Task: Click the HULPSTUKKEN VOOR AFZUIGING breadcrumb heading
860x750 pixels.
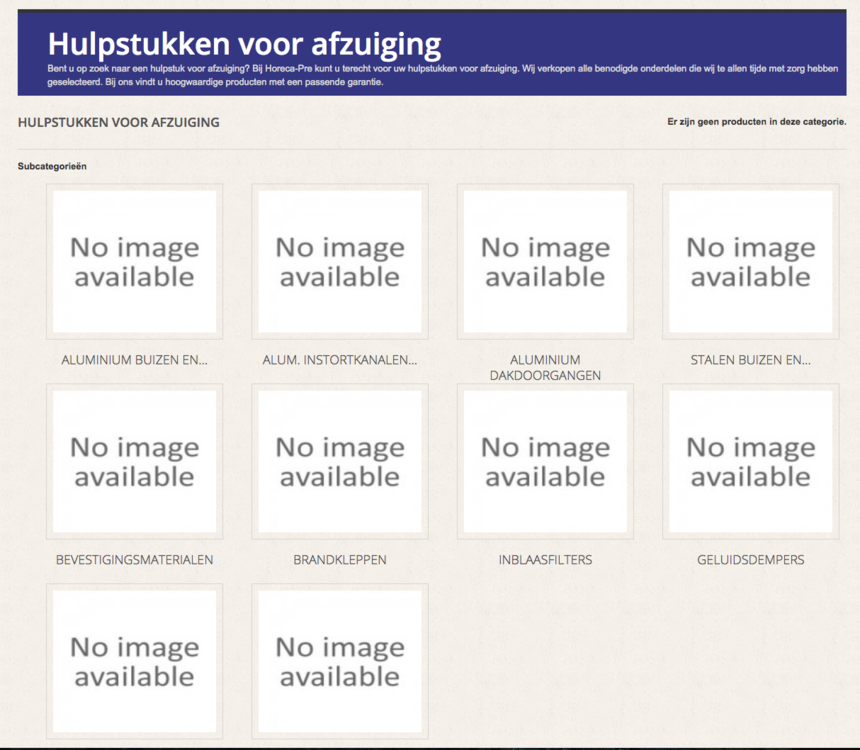Action: (x=119, y=122)
